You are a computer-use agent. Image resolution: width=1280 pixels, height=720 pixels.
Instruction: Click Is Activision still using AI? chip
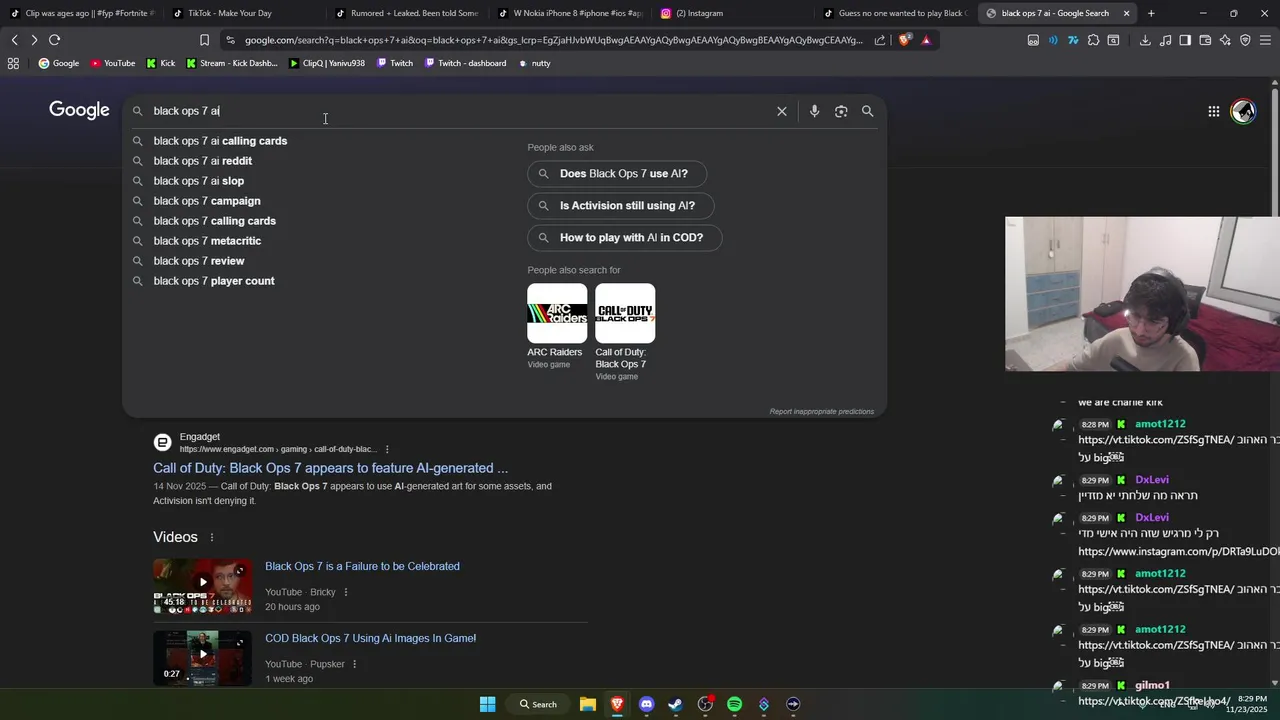(620, 206)
